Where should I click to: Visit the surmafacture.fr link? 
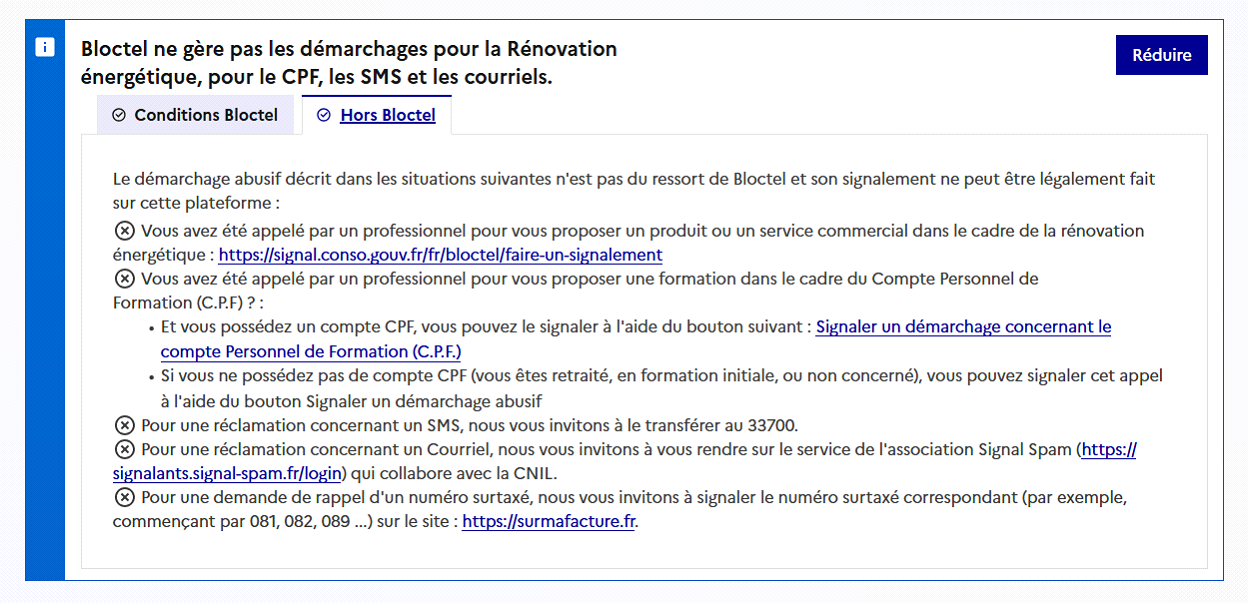tap(548, 521)
